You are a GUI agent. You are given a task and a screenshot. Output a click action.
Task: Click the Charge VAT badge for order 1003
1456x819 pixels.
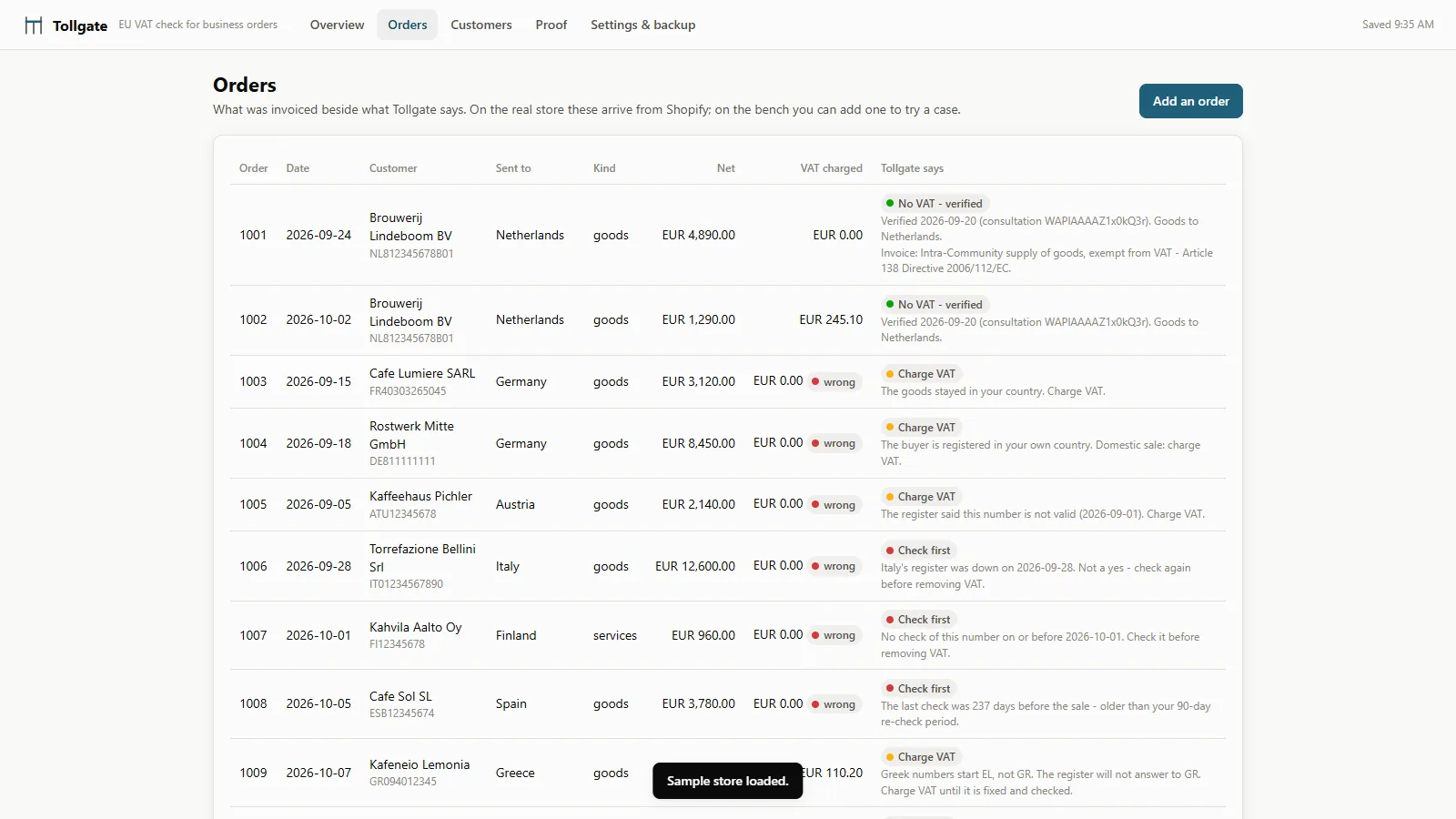pyautogui.click(x=921, y=374)
